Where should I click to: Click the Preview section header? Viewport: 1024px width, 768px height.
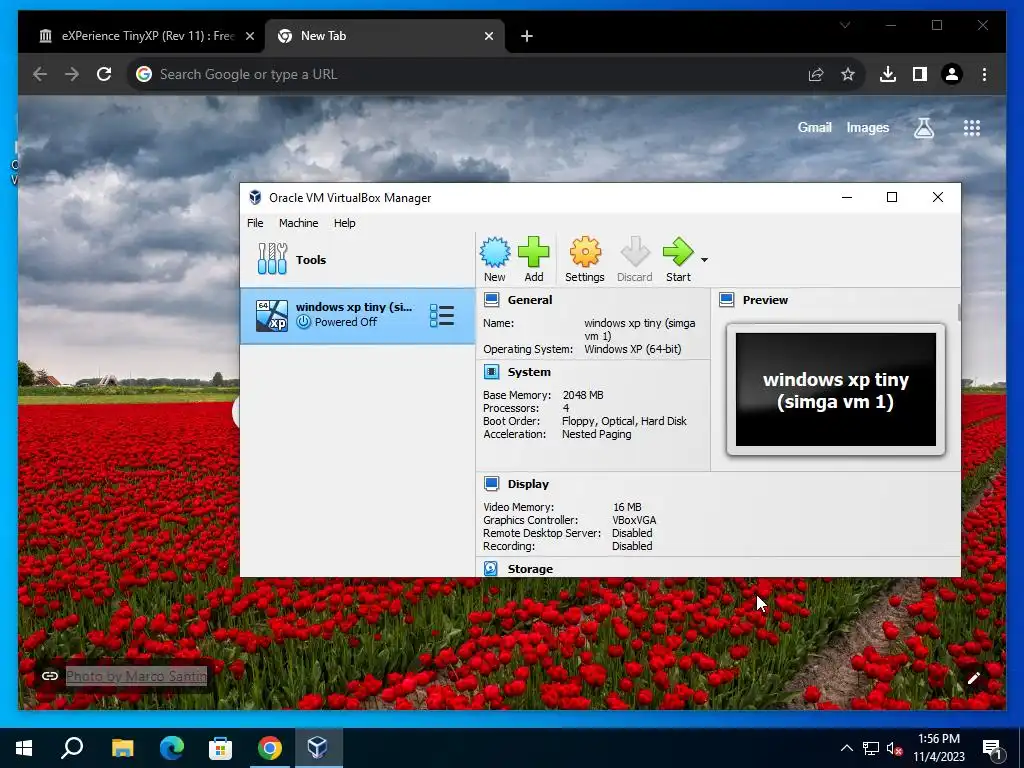point(765,300)
